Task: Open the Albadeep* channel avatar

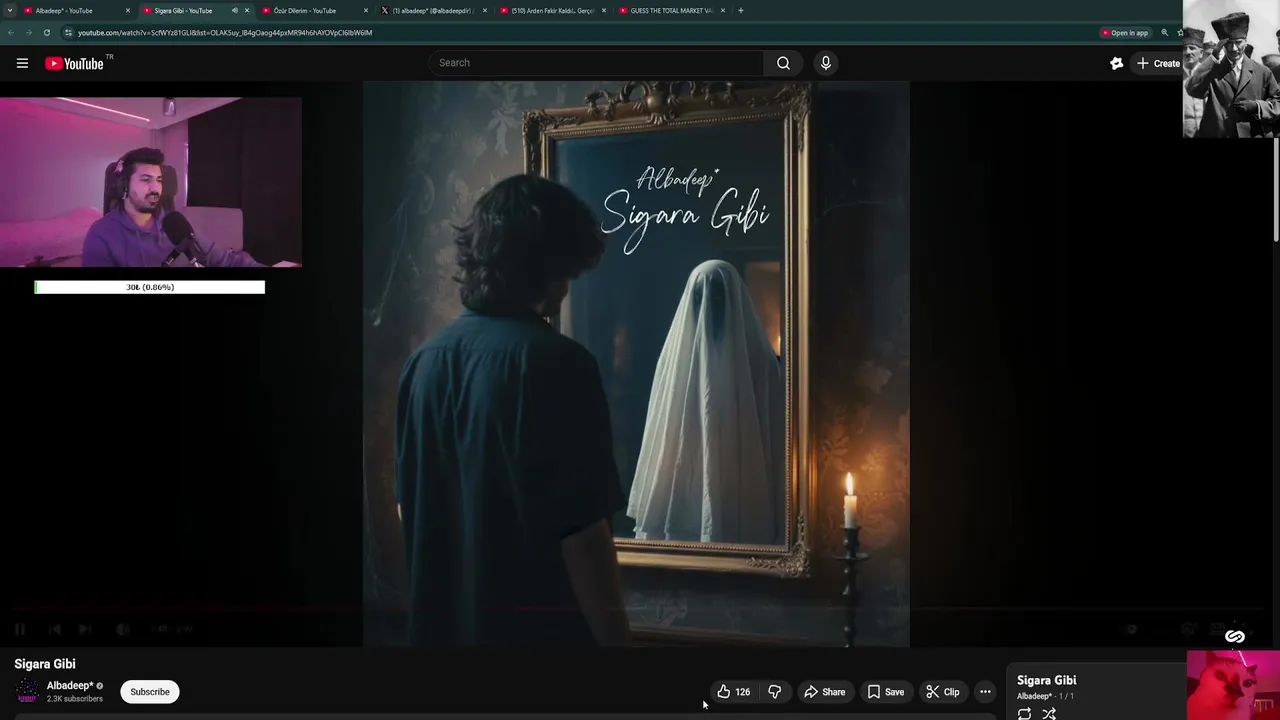Action: (27, 691)
